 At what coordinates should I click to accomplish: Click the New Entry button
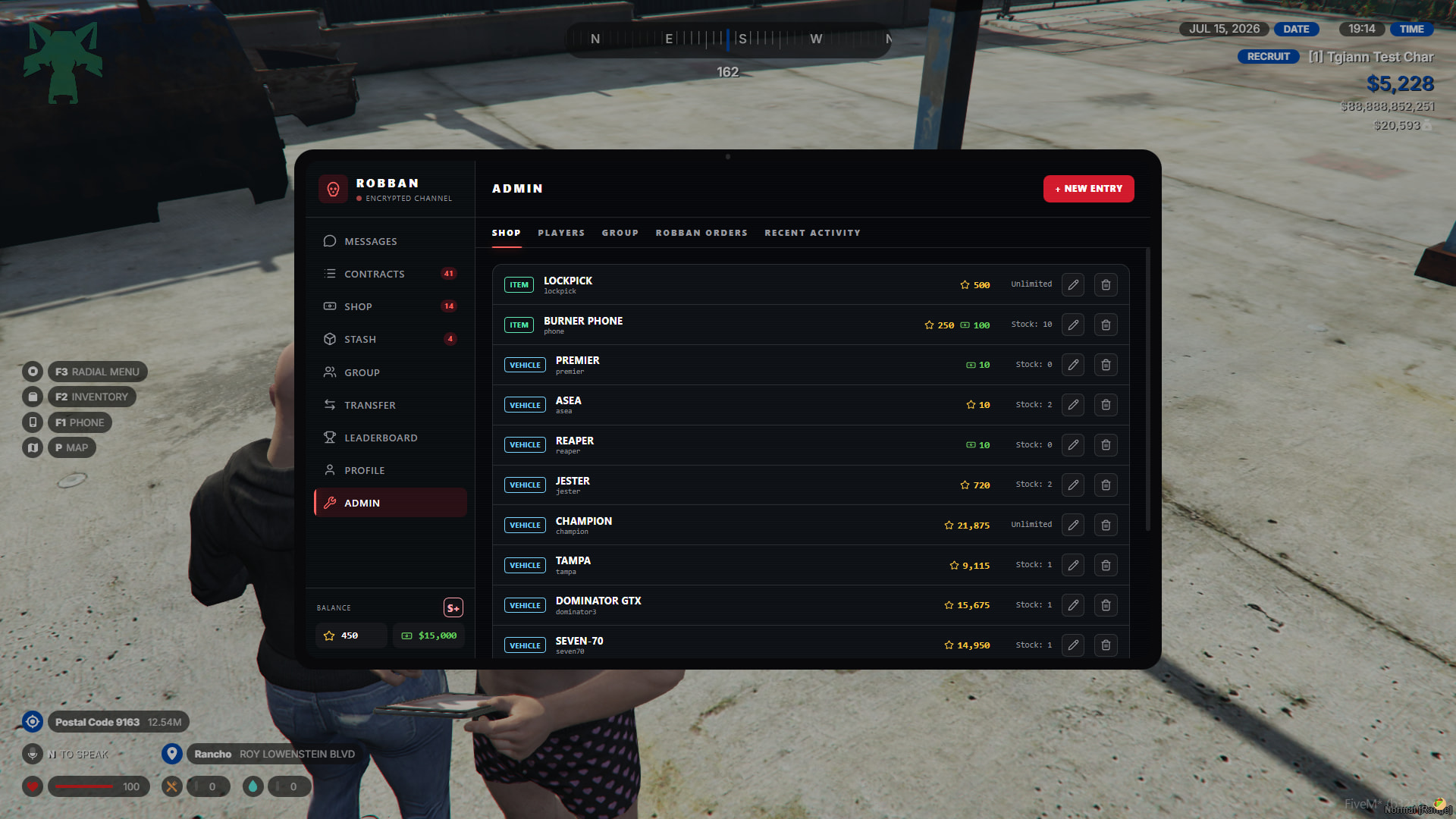click(1088, 189)
